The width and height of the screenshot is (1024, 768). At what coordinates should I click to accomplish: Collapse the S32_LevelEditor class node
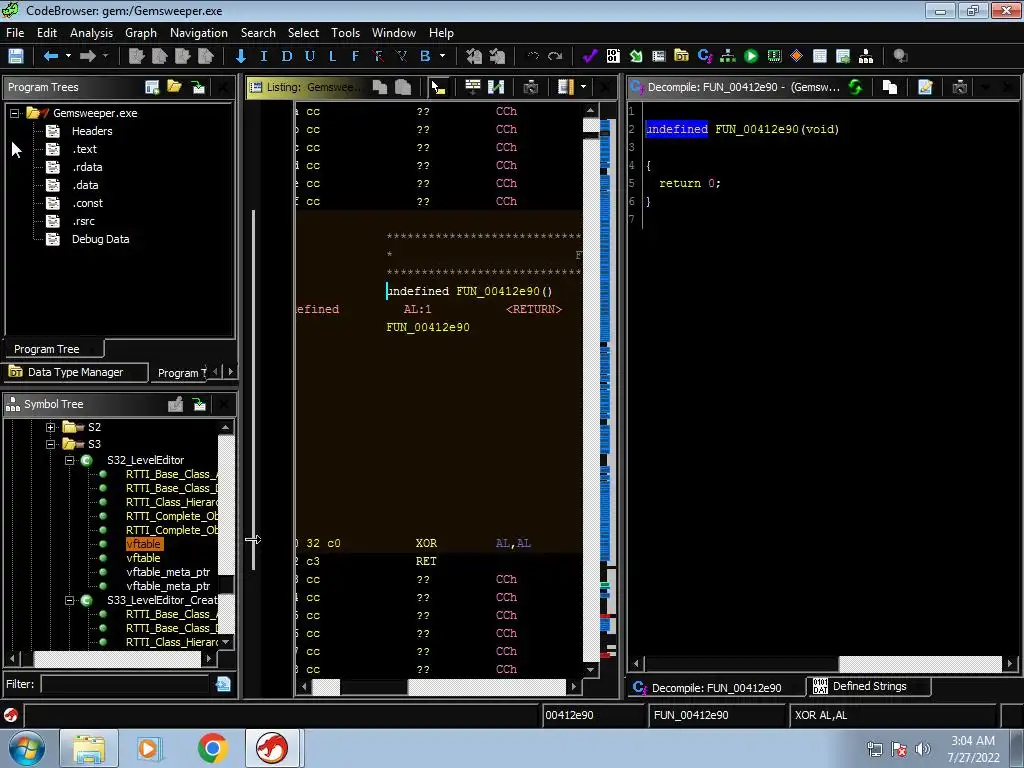coord(69,460)
